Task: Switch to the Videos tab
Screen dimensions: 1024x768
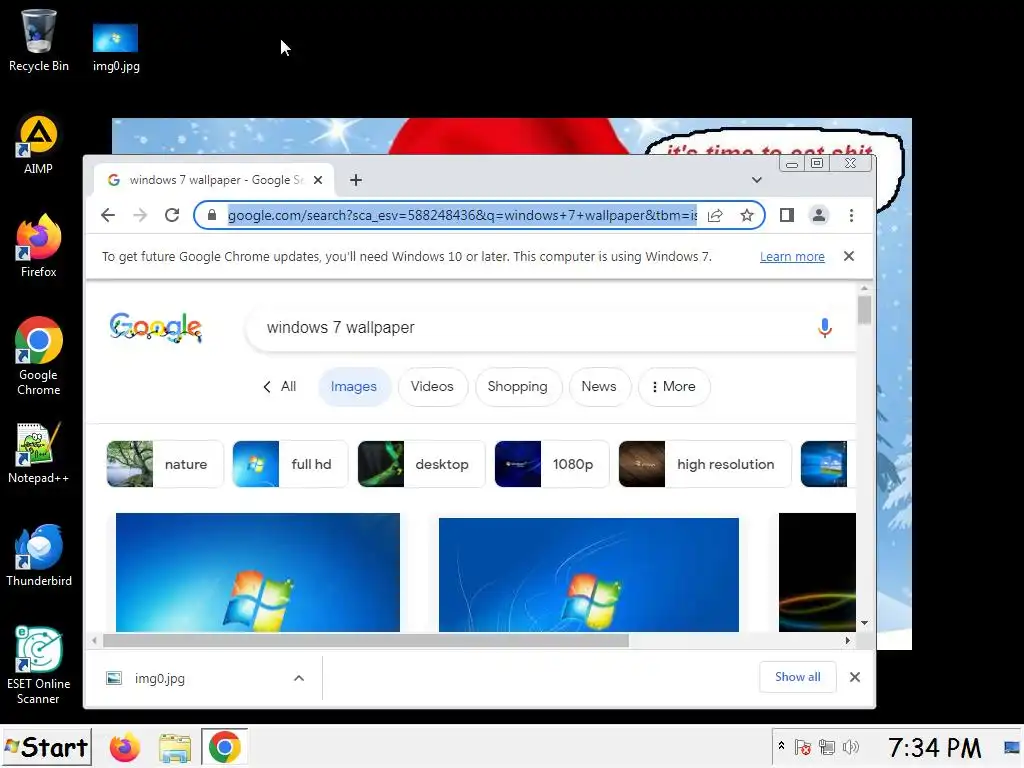Action: (x=432, y=387)
